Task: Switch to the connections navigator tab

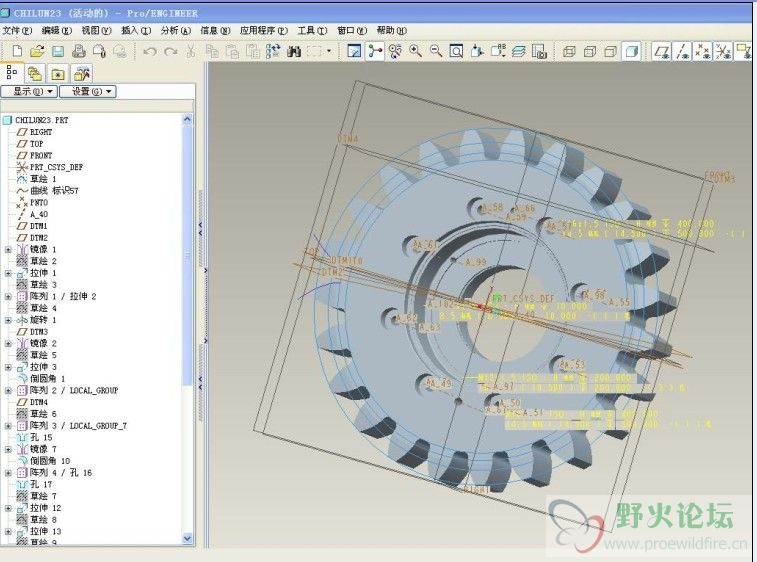Action: 82,74
